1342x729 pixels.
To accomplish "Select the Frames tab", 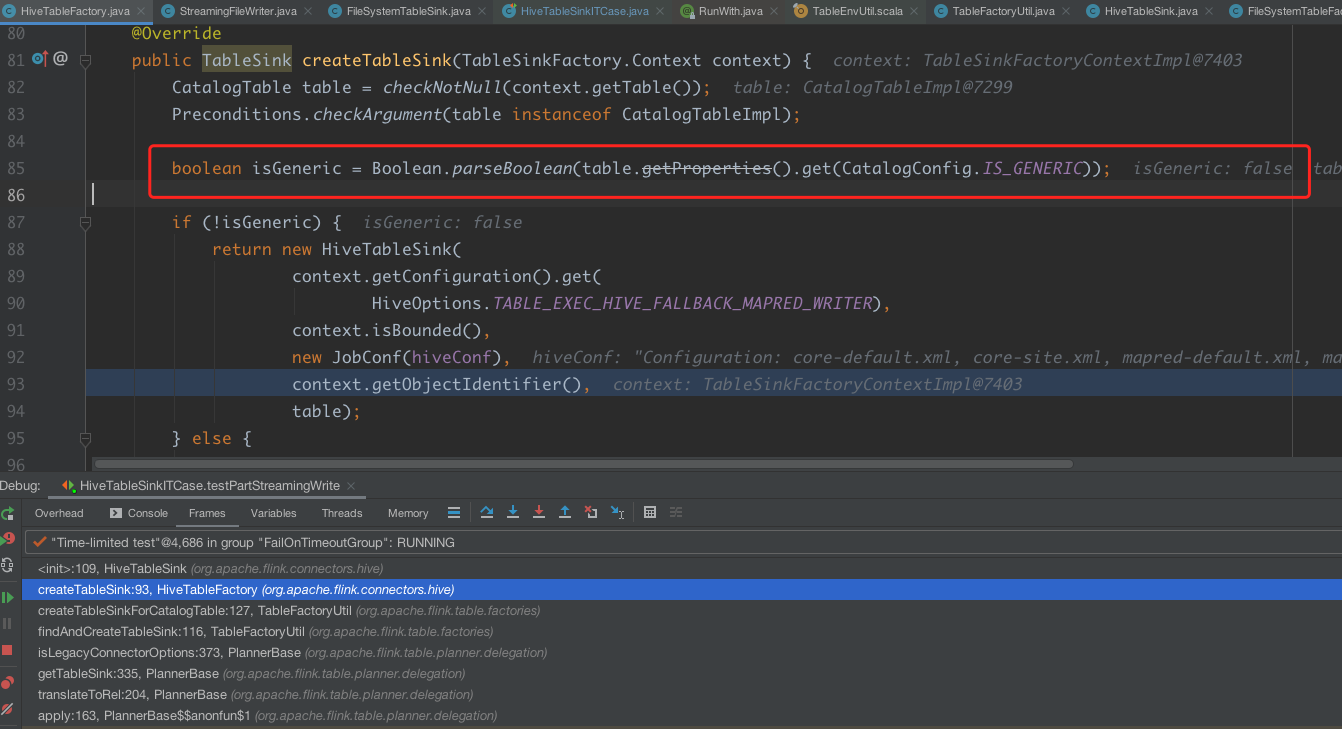I will click(207, 513).
